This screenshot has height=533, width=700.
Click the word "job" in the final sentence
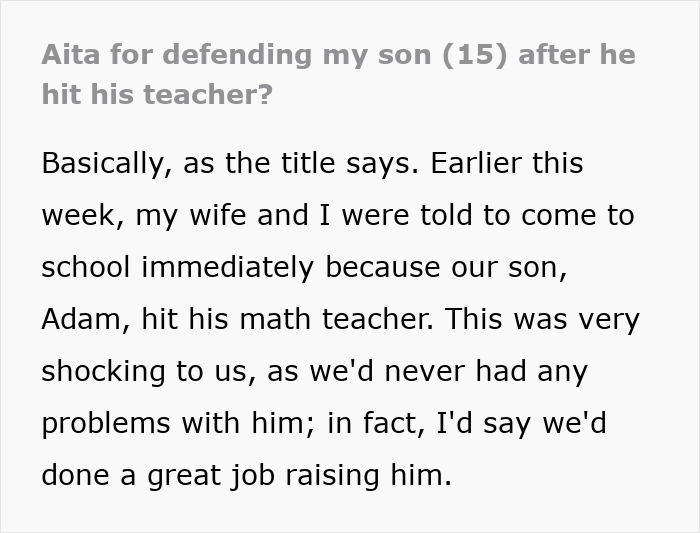[x=253, y=475]
